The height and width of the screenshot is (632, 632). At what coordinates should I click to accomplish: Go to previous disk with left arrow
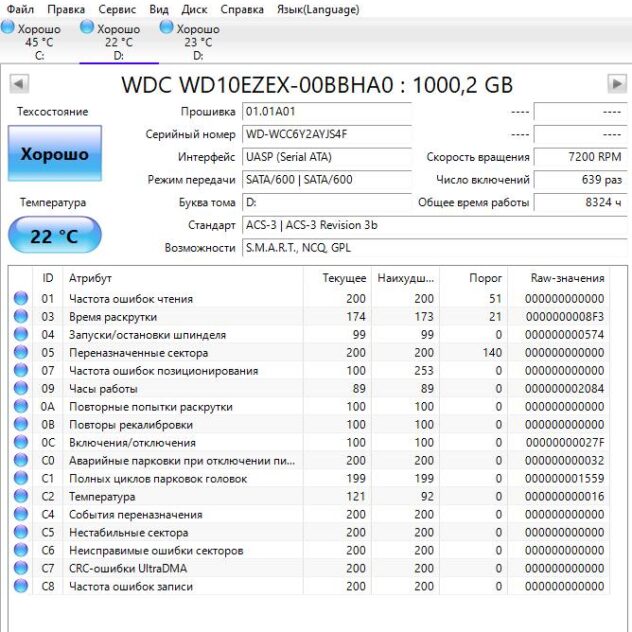(19, 84)
